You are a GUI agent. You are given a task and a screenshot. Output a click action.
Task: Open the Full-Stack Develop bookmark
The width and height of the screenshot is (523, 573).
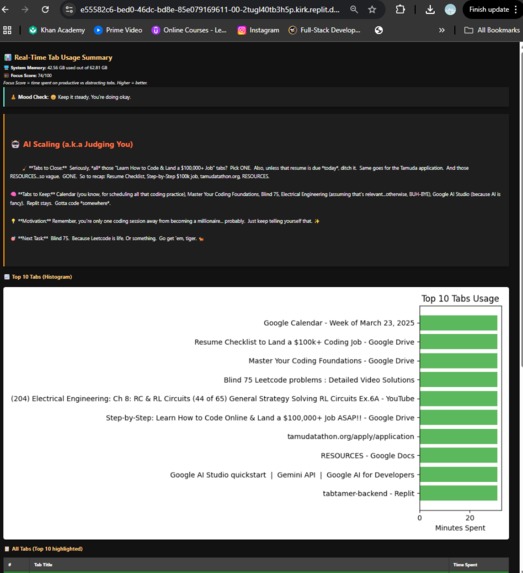tap(324, 30)
